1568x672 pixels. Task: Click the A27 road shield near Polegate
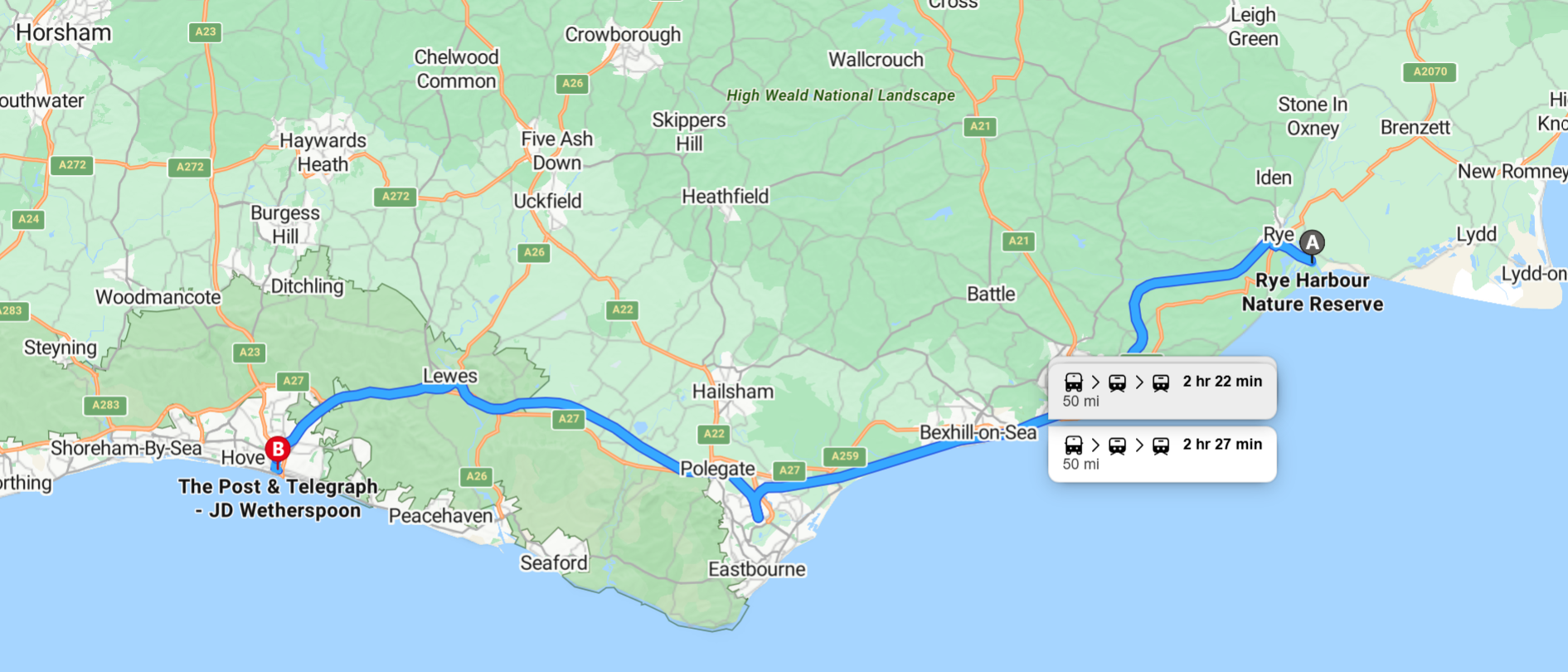(x=789, y=470)
